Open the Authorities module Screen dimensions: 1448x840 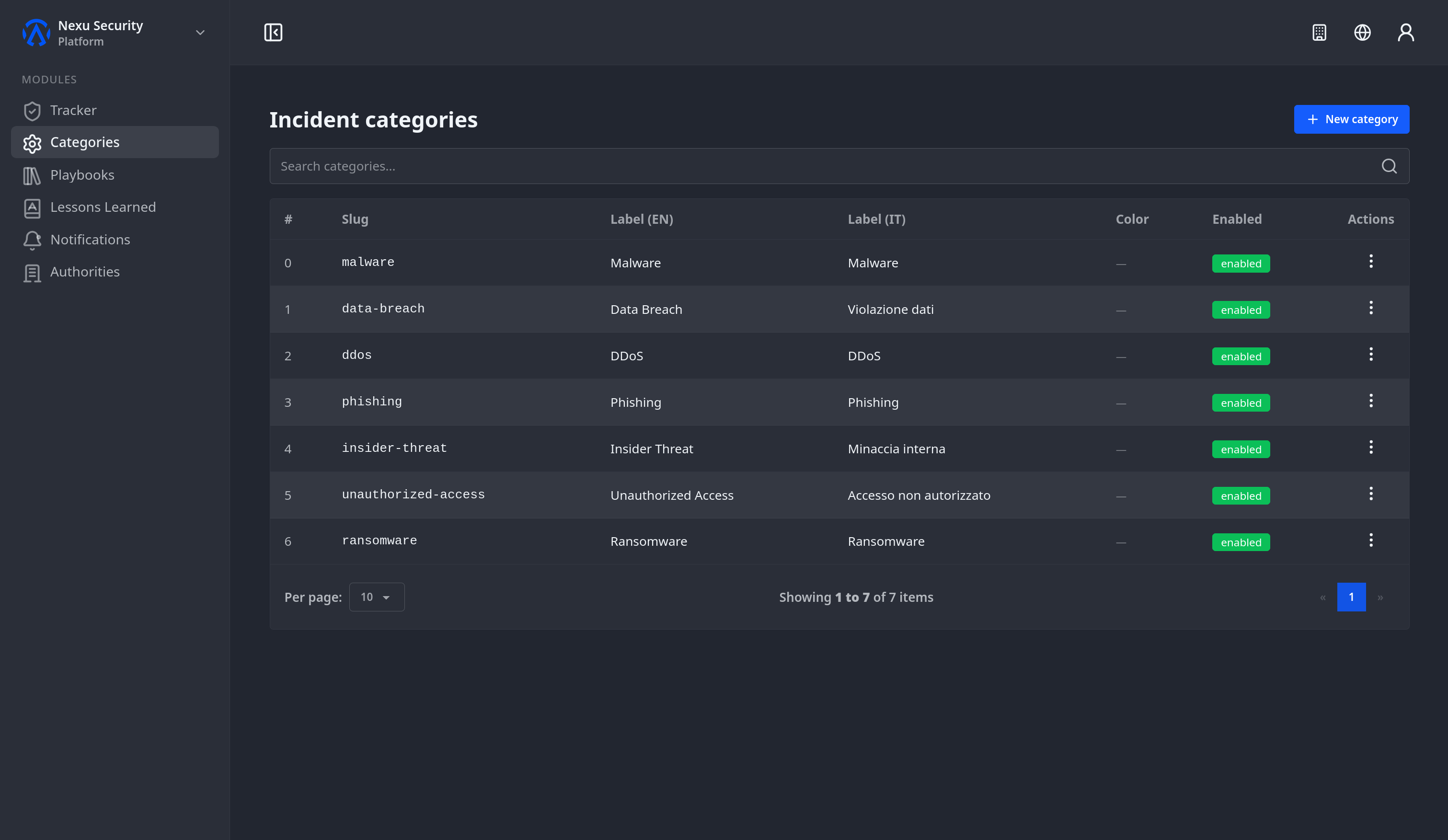click(x=115, y=272)
